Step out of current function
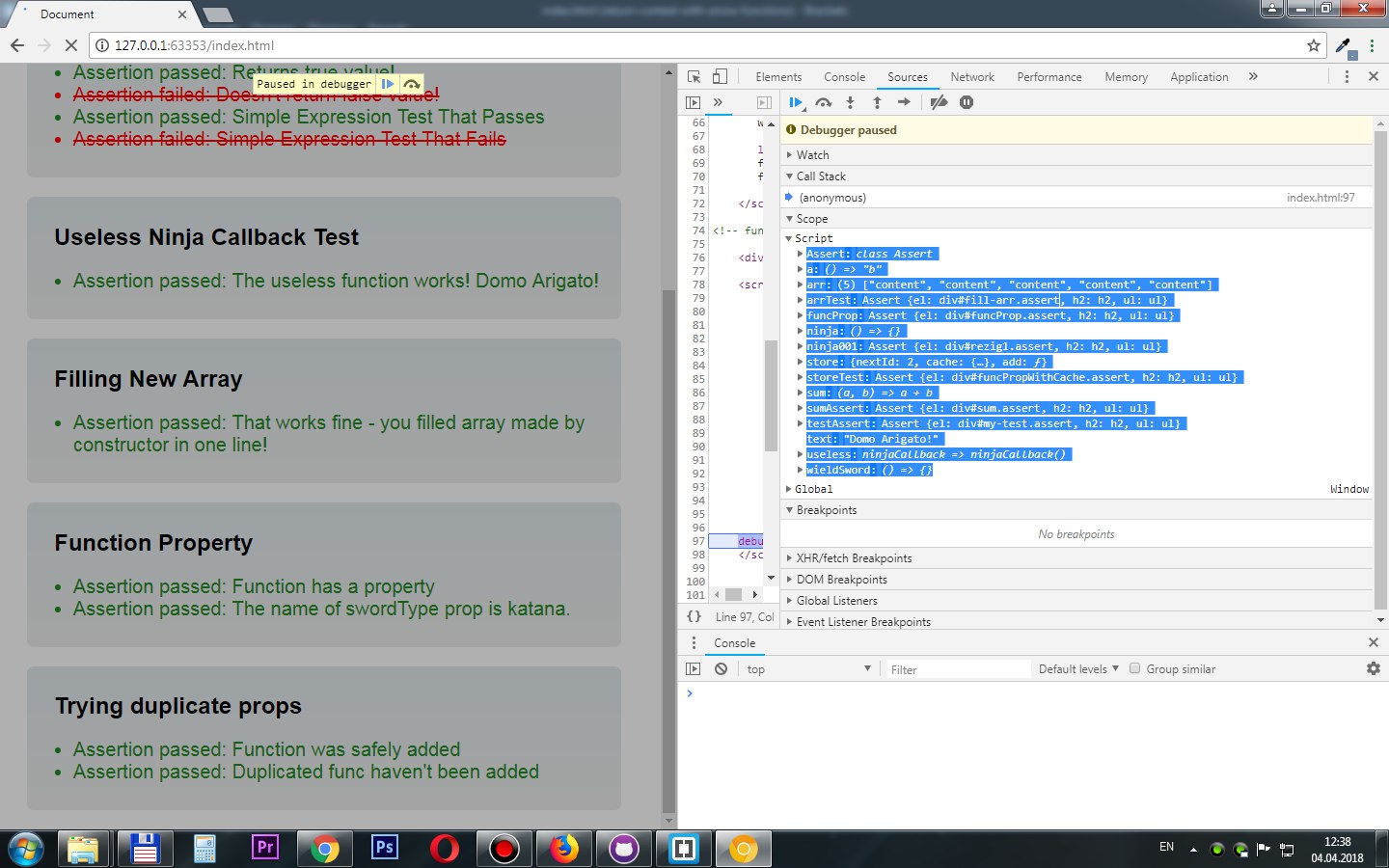This screenshot has width=1389, height=868. pyautogui.click(x=877, y=102)
